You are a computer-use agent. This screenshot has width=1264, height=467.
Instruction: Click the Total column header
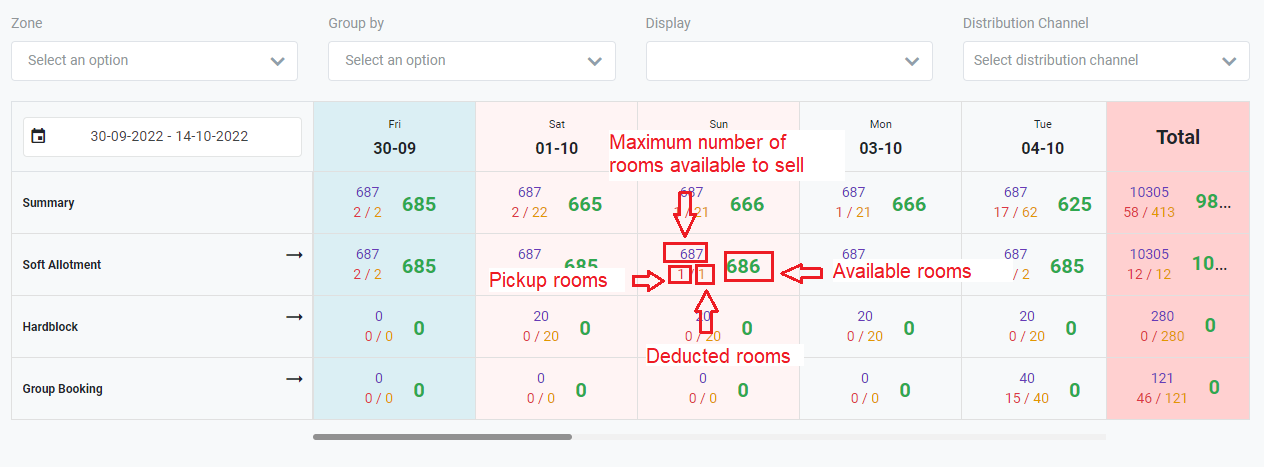[x=1178, y=137]
